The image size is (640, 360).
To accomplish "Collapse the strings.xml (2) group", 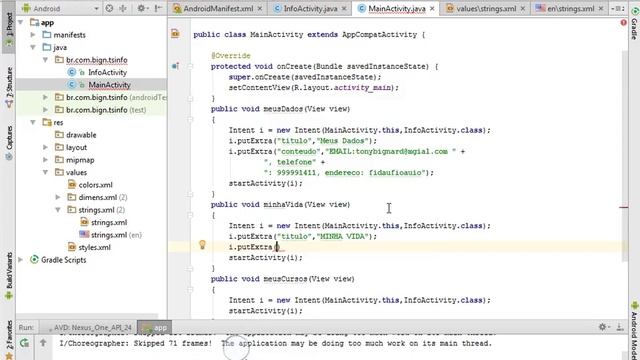I will [58, 210].
